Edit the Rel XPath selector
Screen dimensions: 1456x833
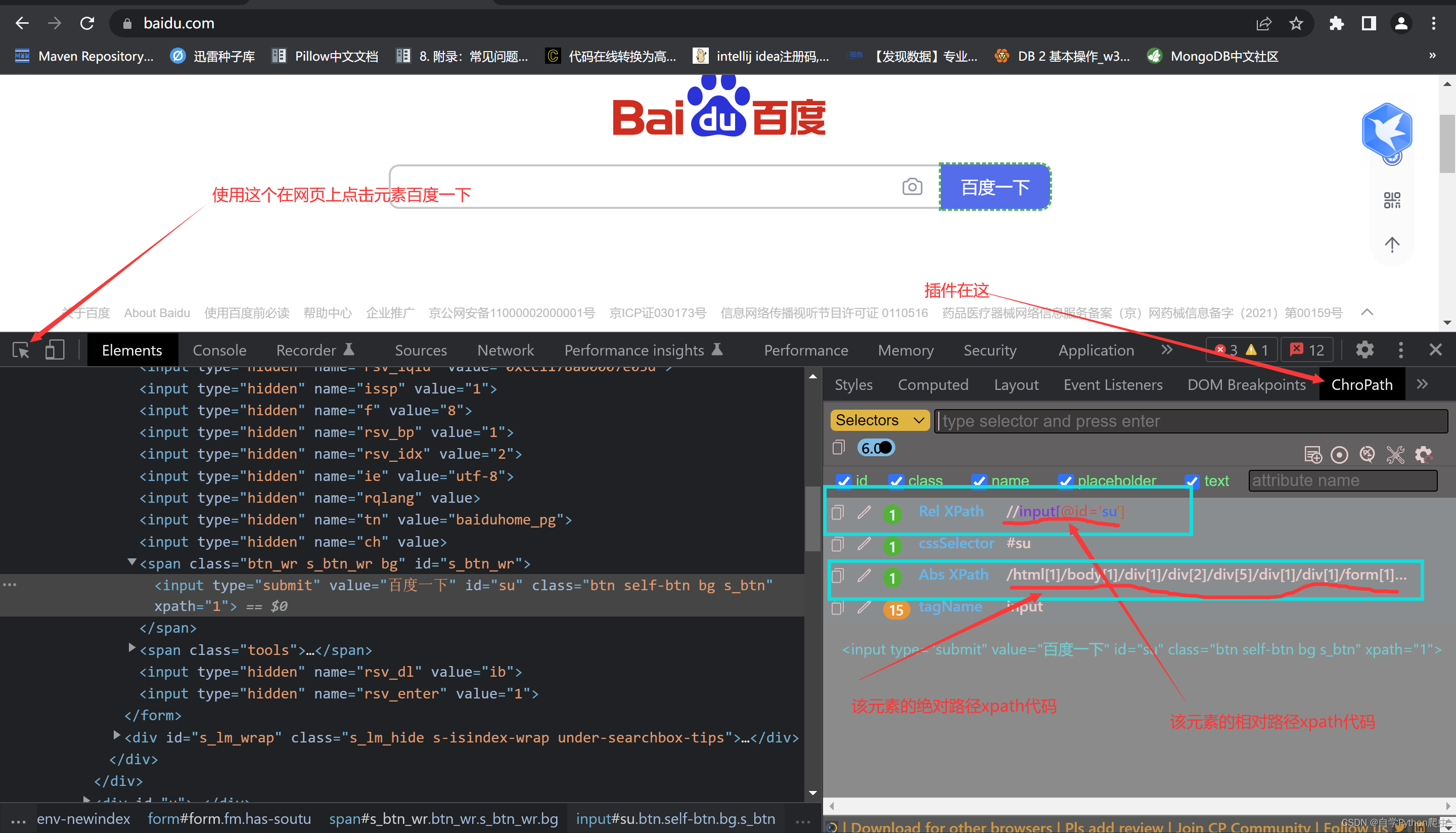864,512
